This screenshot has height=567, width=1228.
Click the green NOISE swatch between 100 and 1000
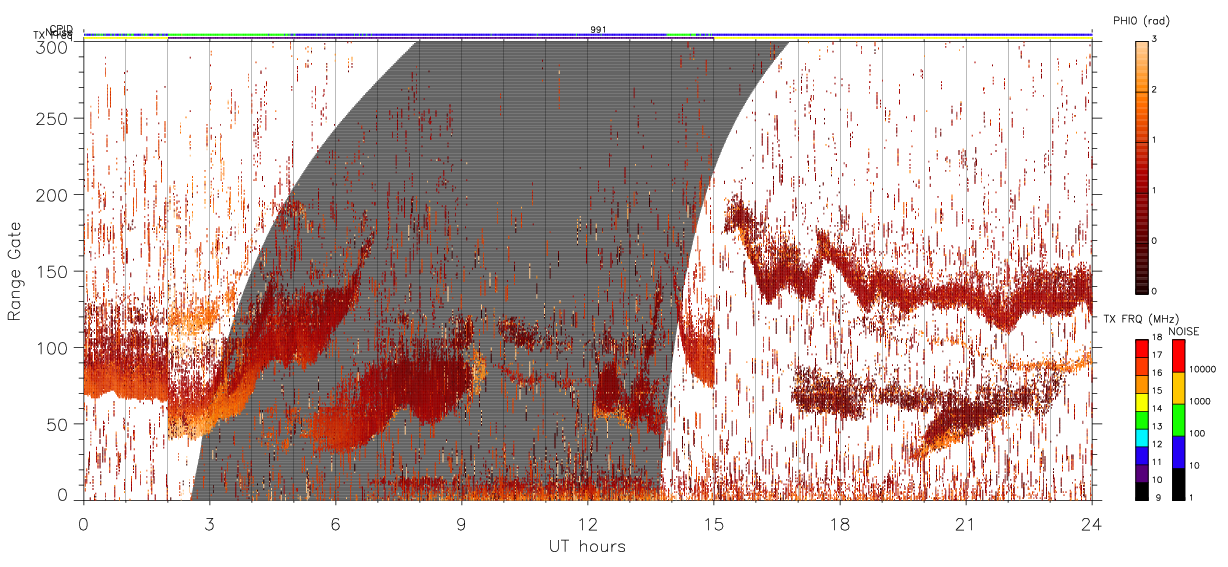pyautogui.click(x=1178, y=420)
